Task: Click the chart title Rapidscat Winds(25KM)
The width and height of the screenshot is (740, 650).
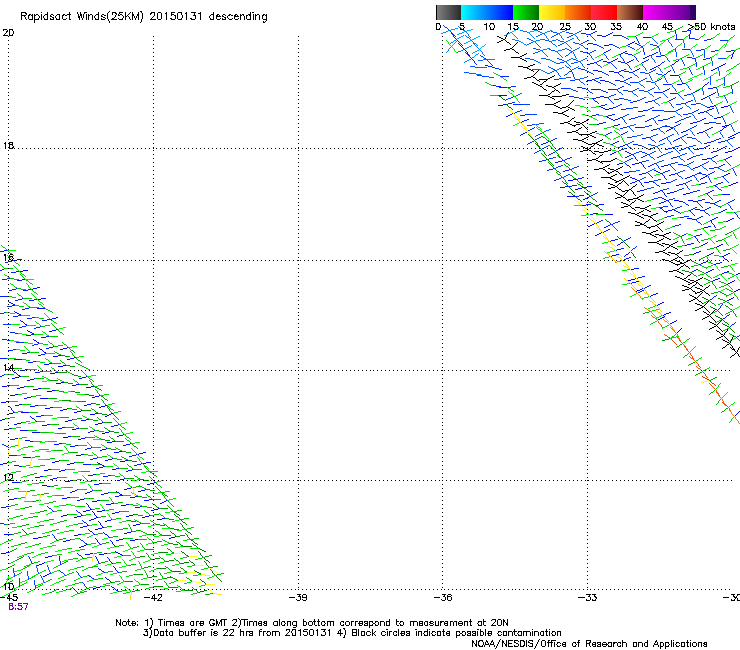Action: coord(82,17)
